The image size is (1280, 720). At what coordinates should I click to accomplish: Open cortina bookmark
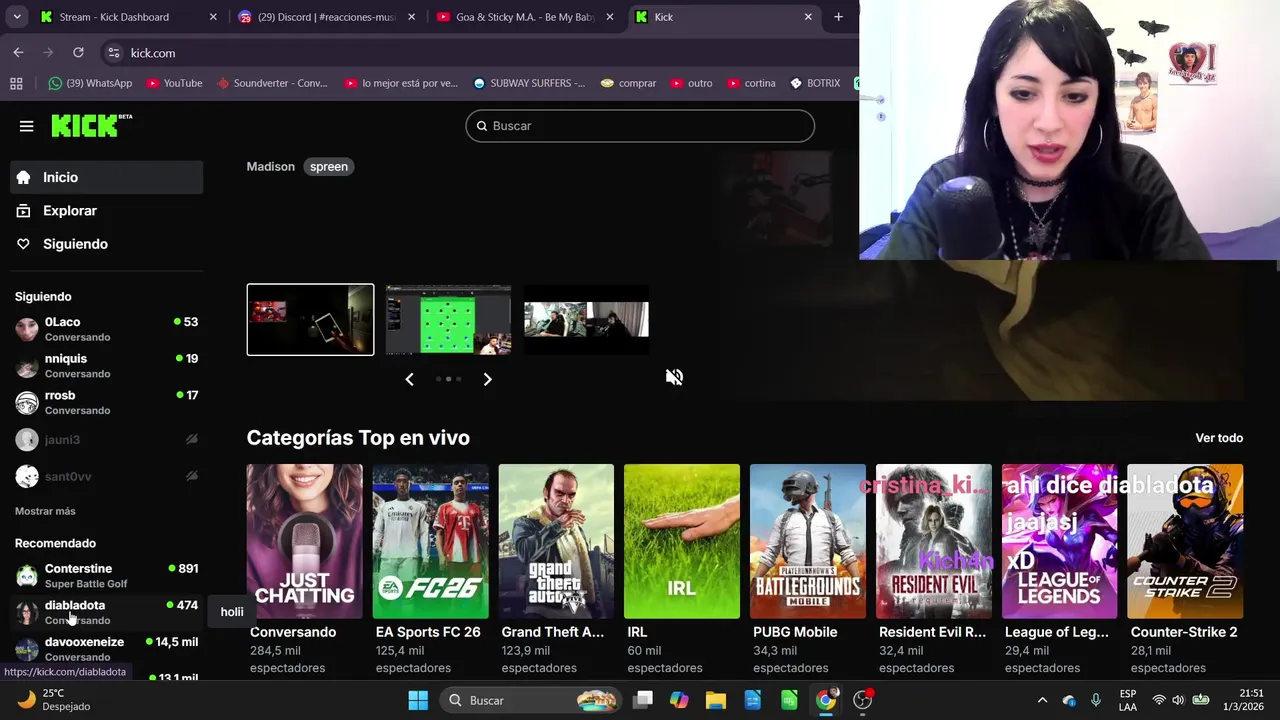point(751,83)
